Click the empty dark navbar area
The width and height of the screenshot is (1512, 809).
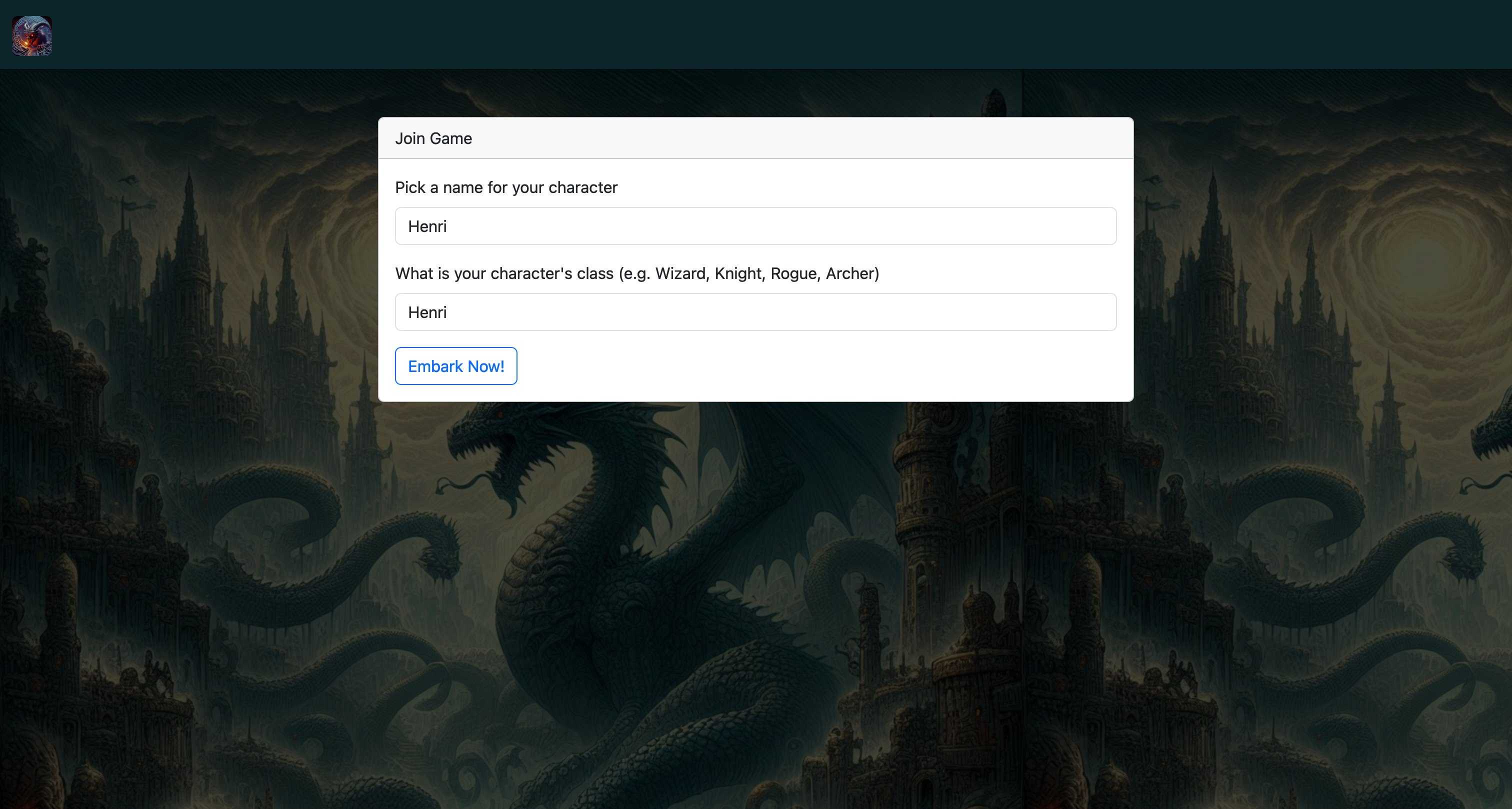[763, 34]
